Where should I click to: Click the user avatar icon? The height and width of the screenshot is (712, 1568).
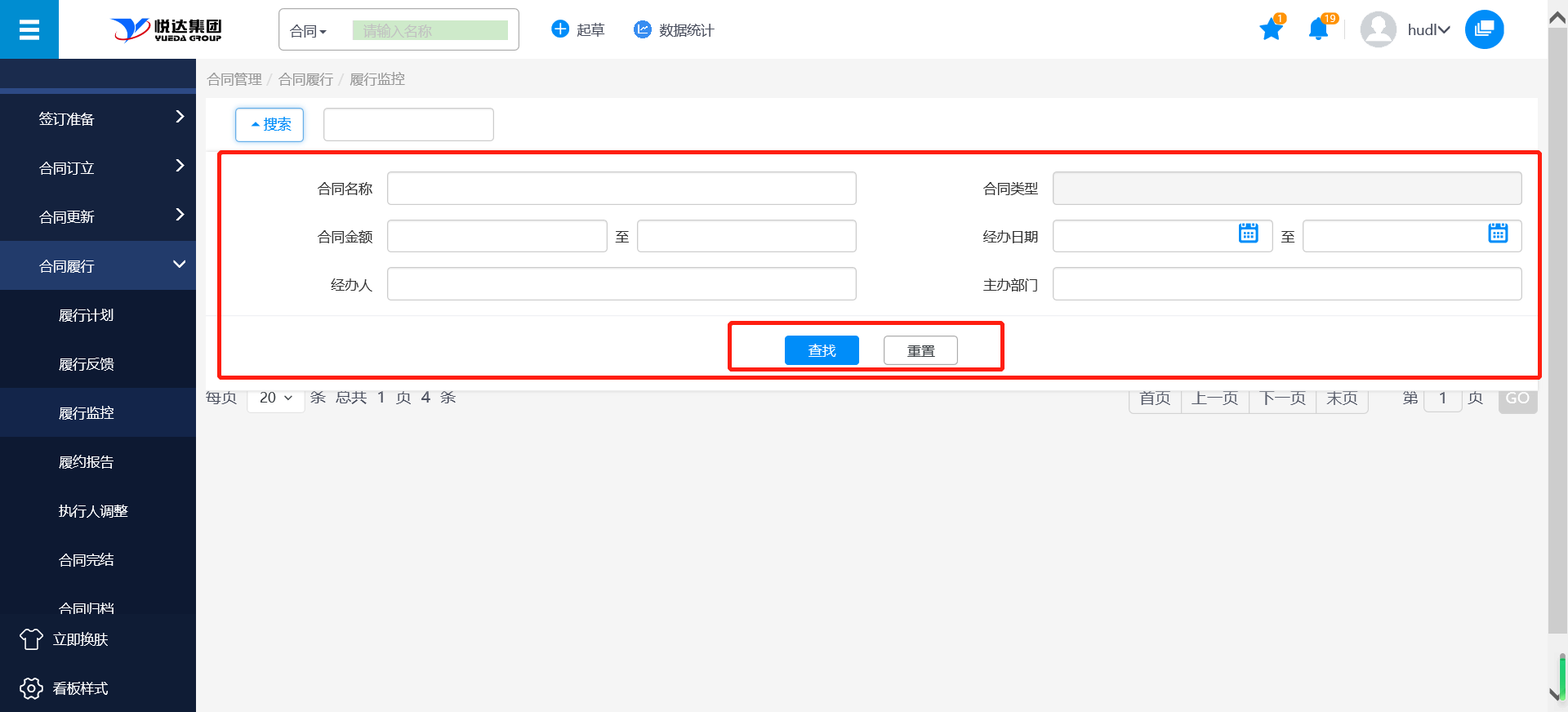pyautogui.click(x=1378, y=30)
